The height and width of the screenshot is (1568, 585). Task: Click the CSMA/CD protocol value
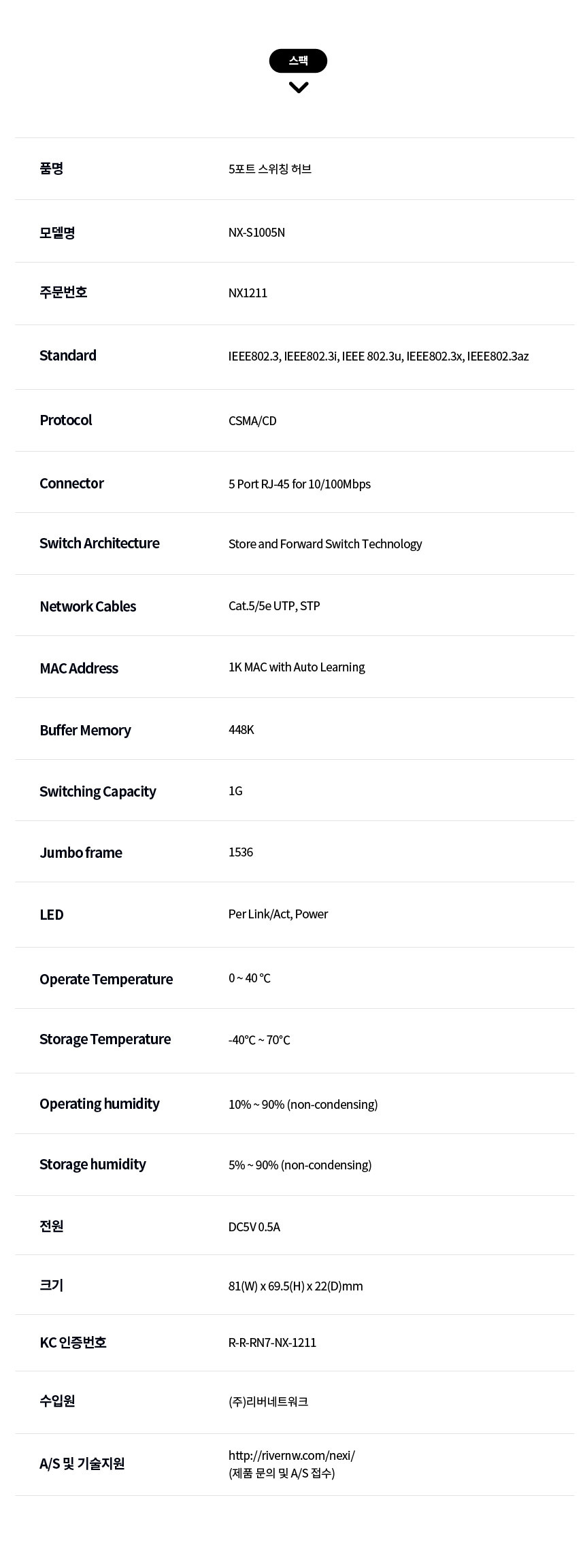pos(252,421)
